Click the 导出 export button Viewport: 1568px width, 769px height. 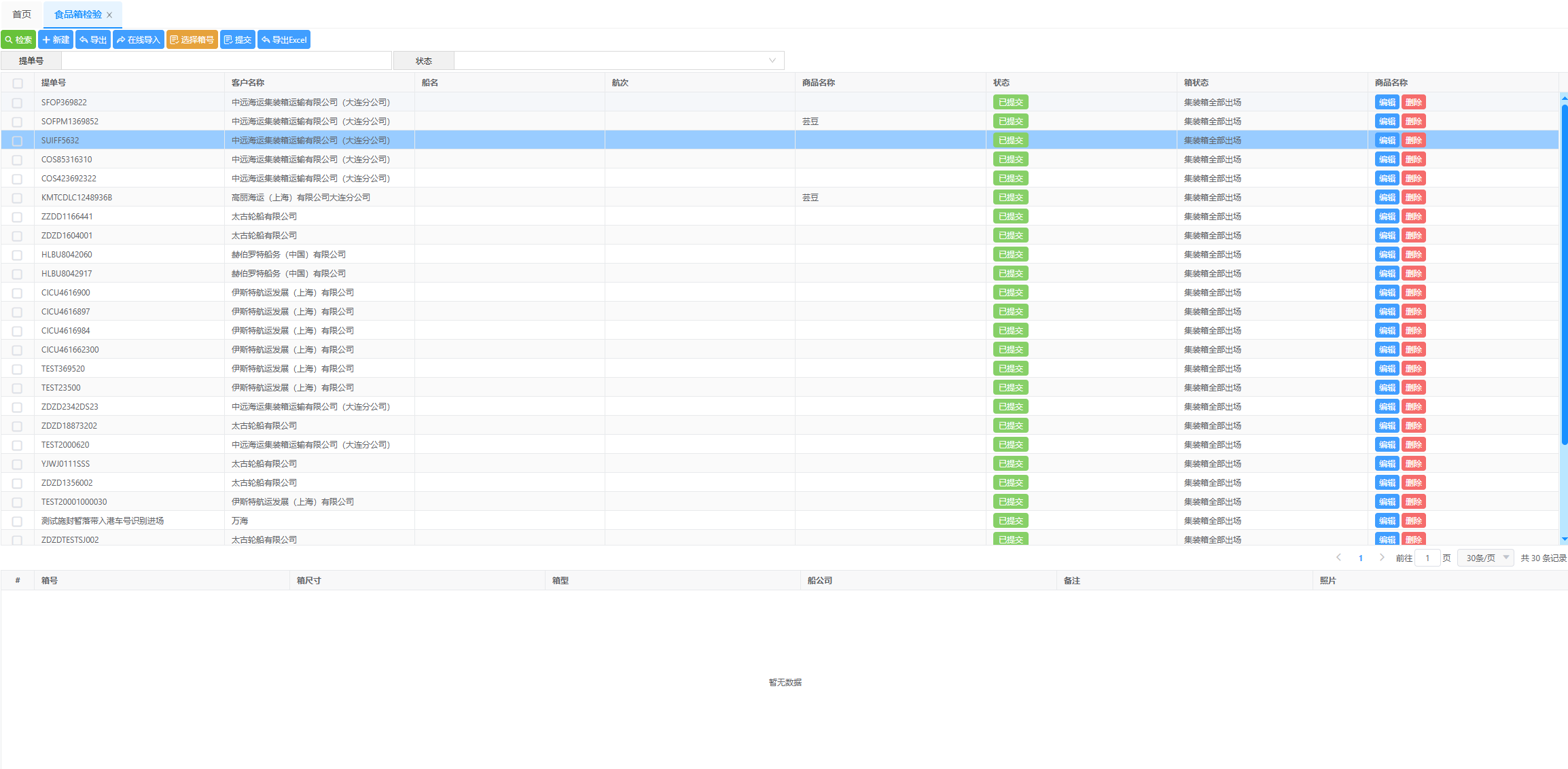(x=93, y=40)
